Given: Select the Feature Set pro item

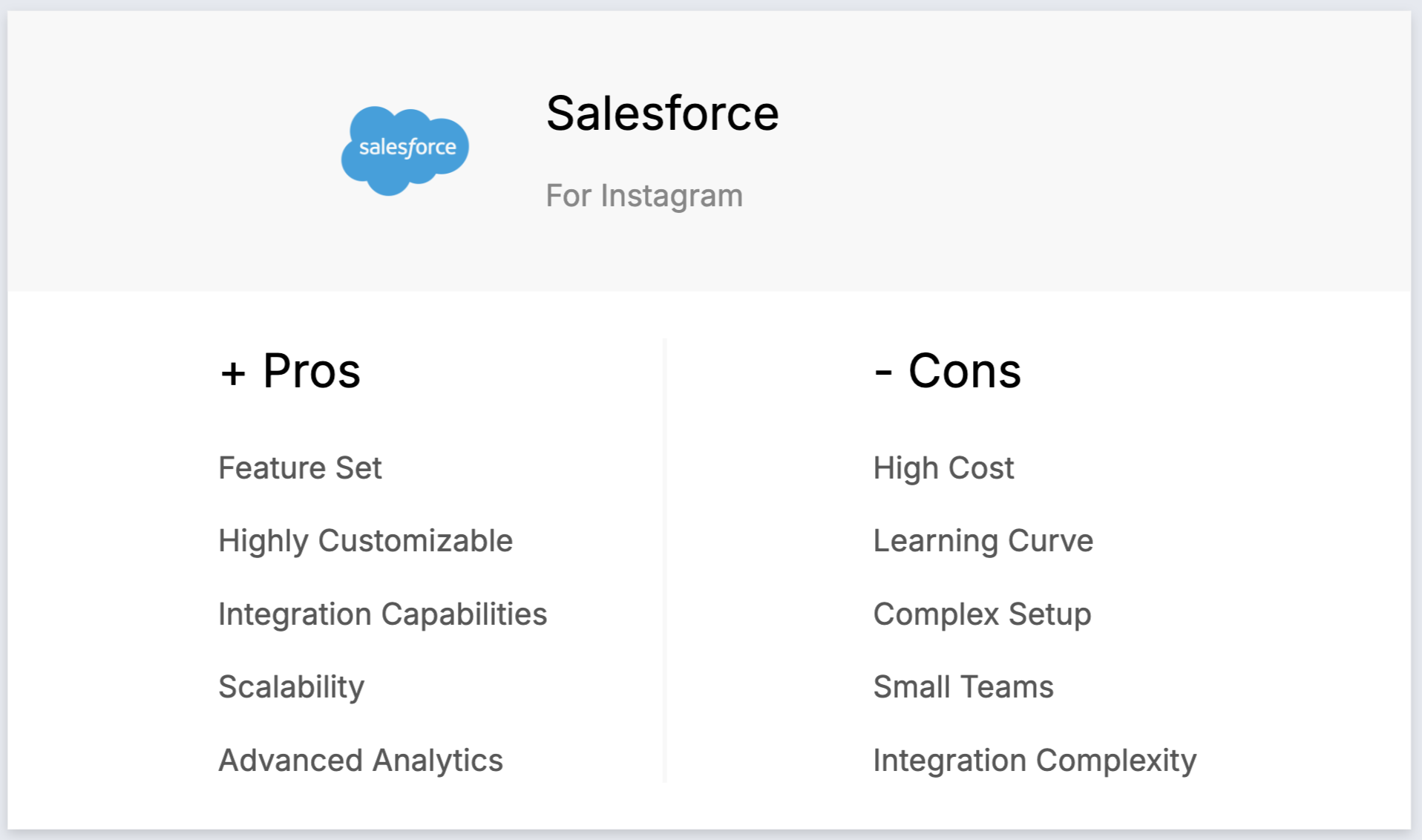Looking at the screenshot, I should (300, 468).
